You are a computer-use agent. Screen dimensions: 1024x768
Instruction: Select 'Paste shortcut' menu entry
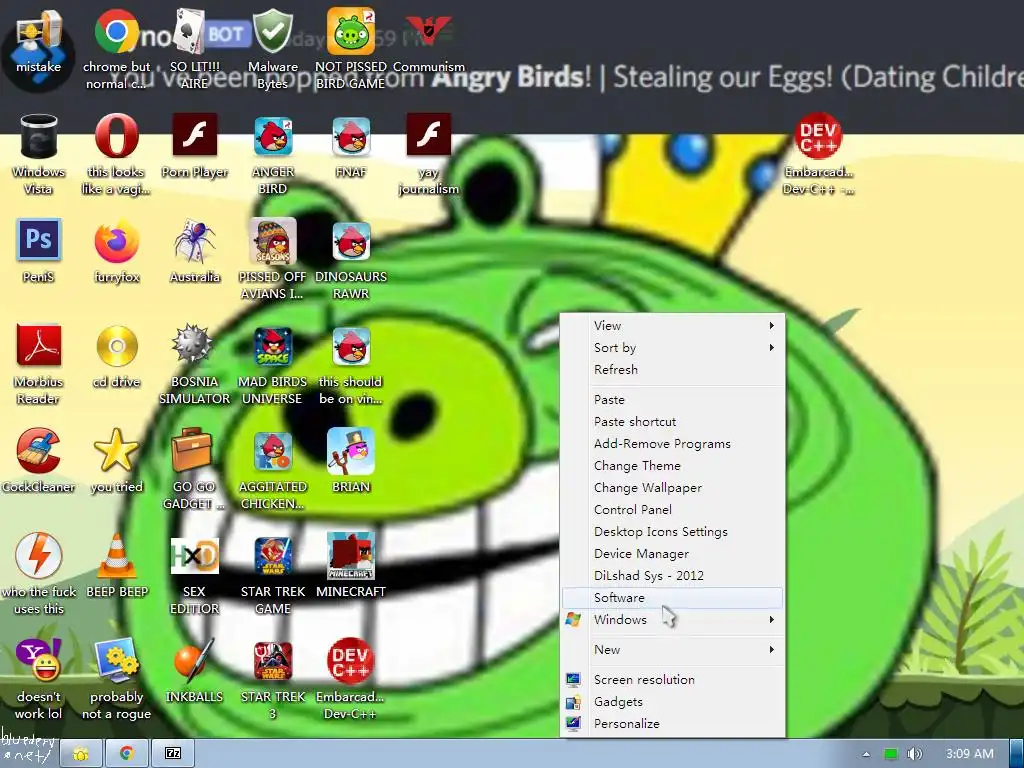point(673,421)
